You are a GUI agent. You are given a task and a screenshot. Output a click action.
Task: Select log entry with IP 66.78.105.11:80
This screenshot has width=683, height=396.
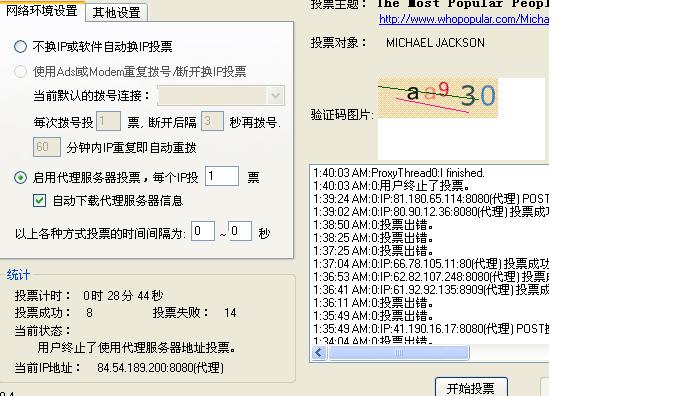(x=431, y=264)
